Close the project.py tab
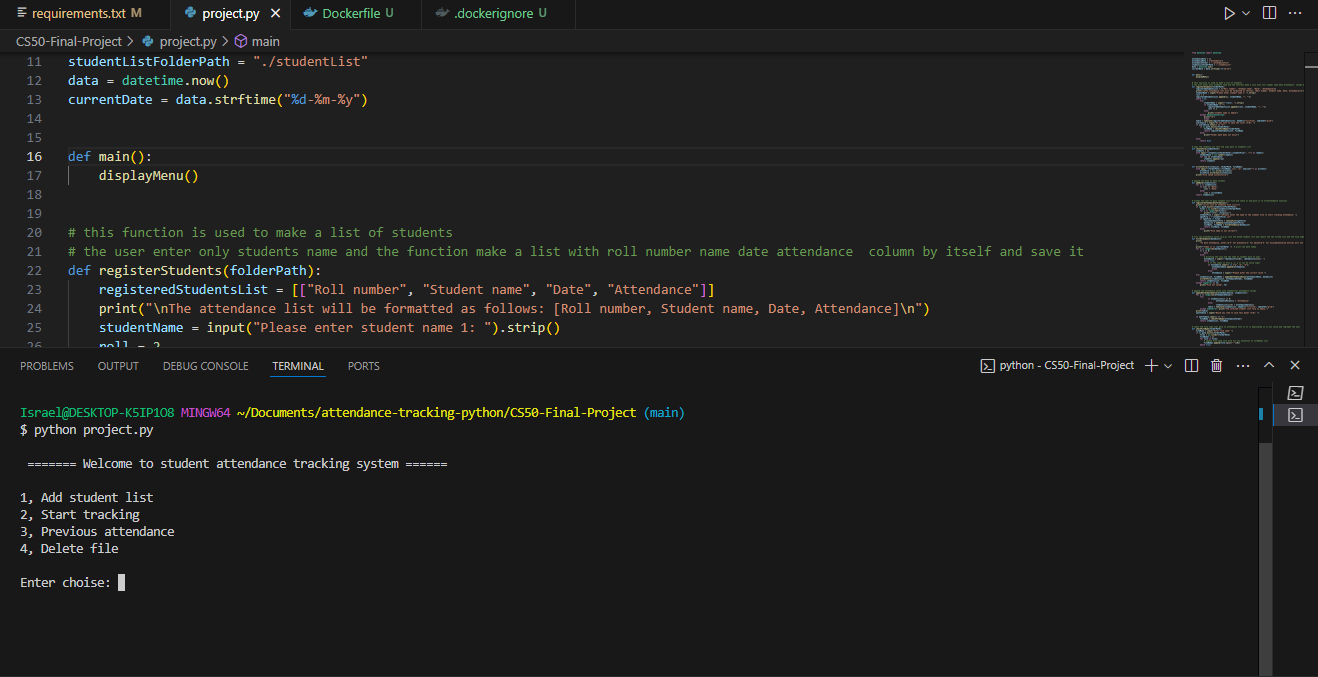Screen dimensions: 1318x677 point(276,13)
